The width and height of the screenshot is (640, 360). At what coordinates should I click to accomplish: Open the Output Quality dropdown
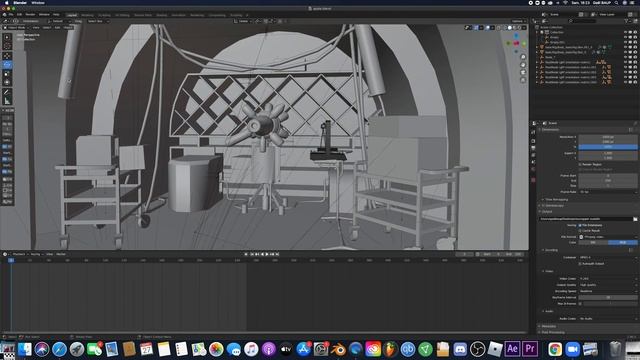(608, 285)
